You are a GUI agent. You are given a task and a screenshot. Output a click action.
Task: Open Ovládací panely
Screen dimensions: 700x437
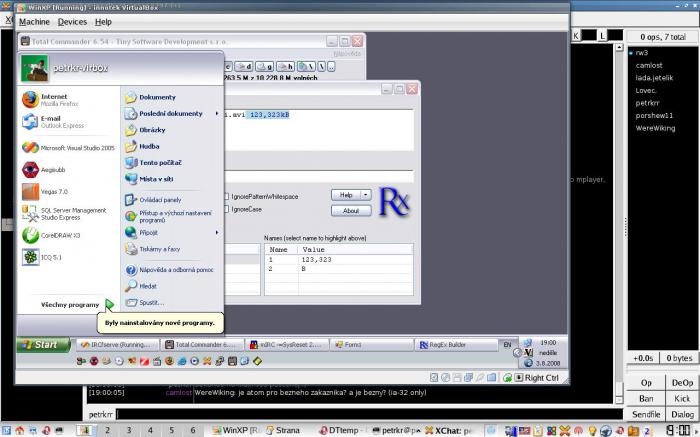tap(153, 200)
